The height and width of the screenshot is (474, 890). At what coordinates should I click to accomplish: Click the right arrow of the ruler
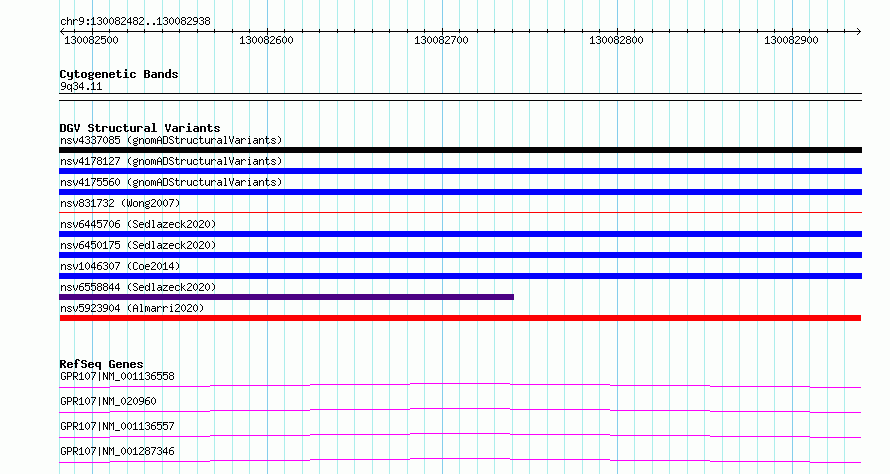(859, 32)
